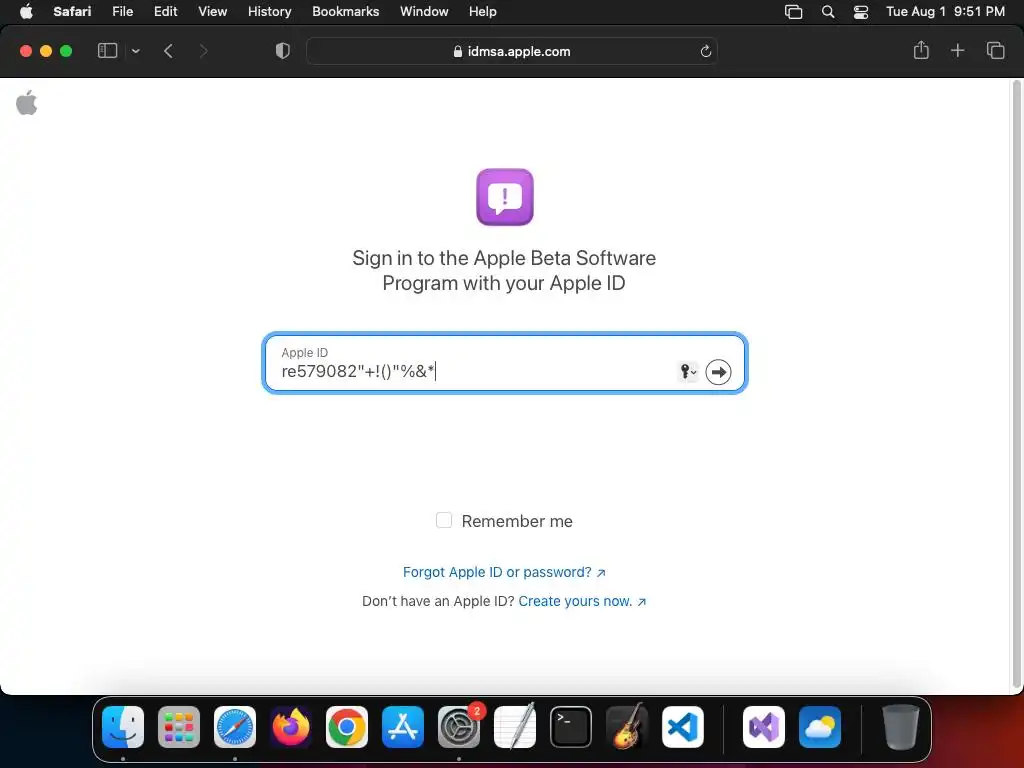The image size is (1024, 768).
Task: Expand the sidebar tab group chevron
Action: pyautogui.click(x=135, y=51)
